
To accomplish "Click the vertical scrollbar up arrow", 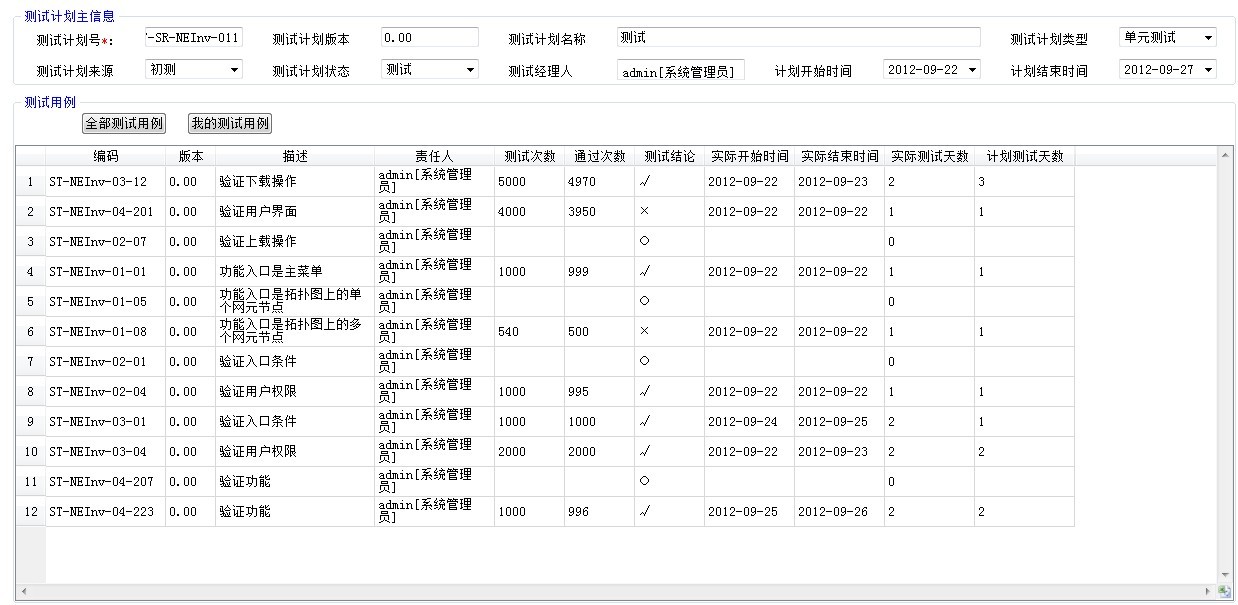I will coord(1225,155).
